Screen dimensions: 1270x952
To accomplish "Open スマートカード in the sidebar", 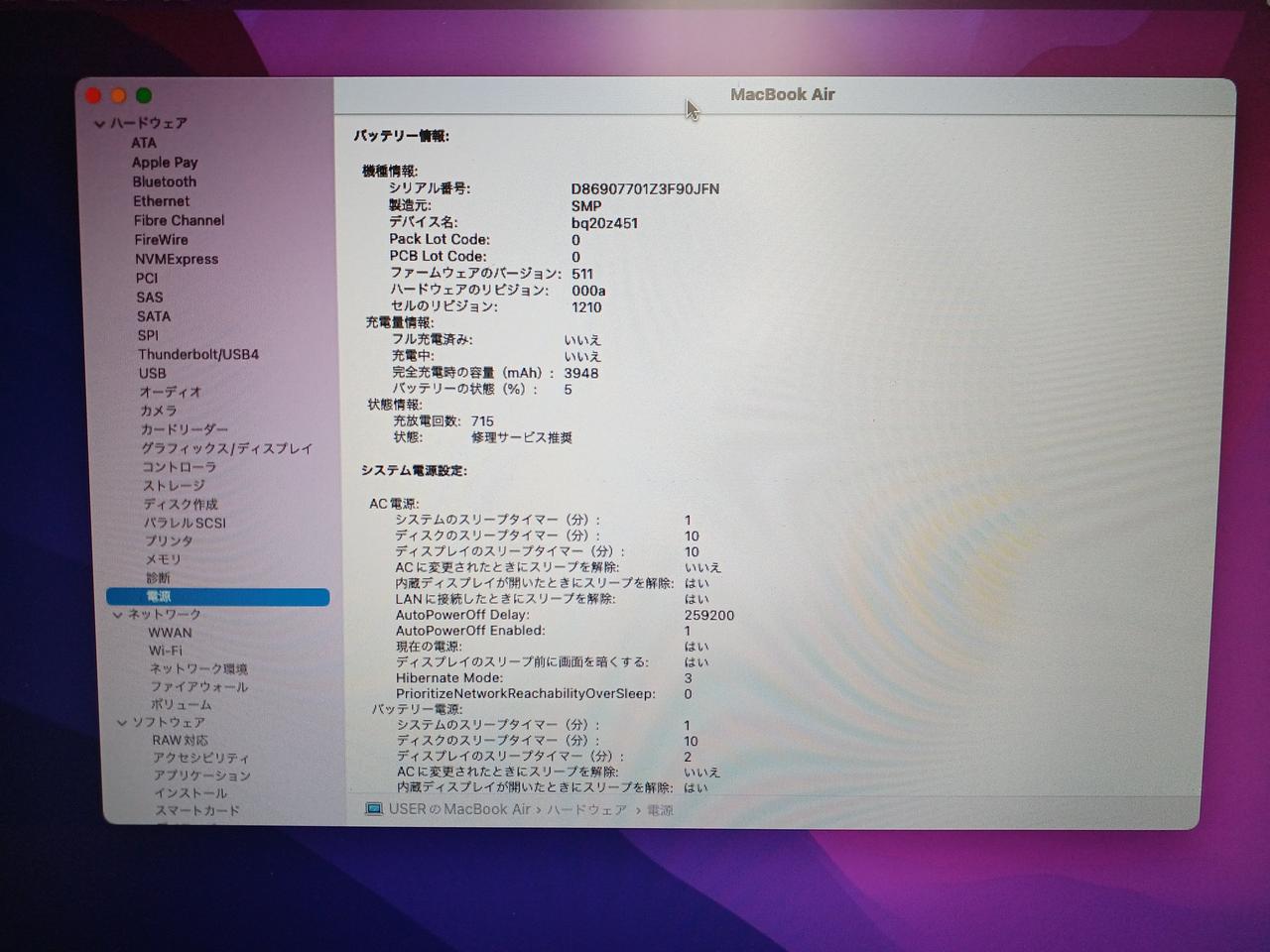I will (x=197, y=811).
